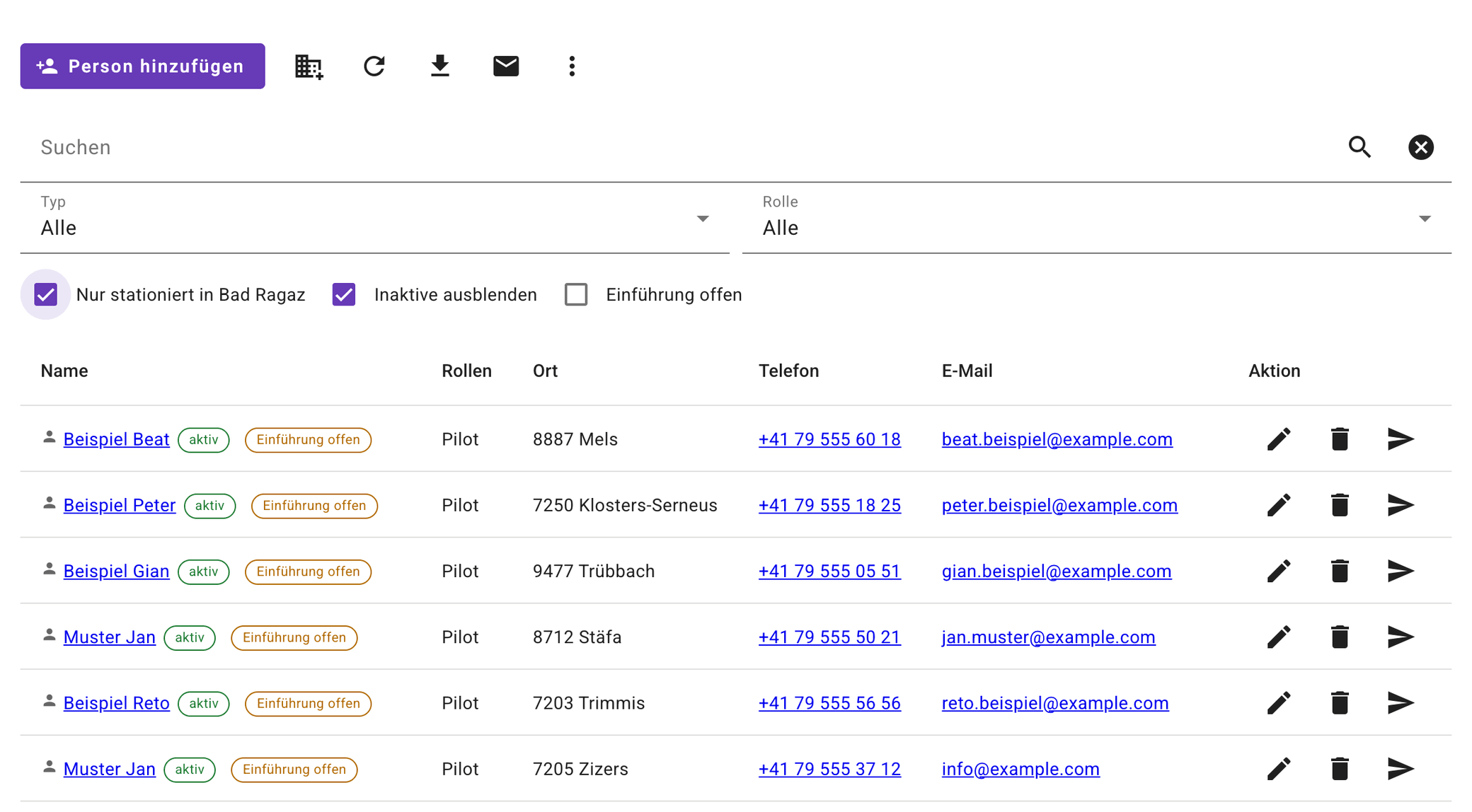This screenshot has height=812, width=1472.
Task: Click the search magnifier icon
Action: click(x=1359, y=147)
